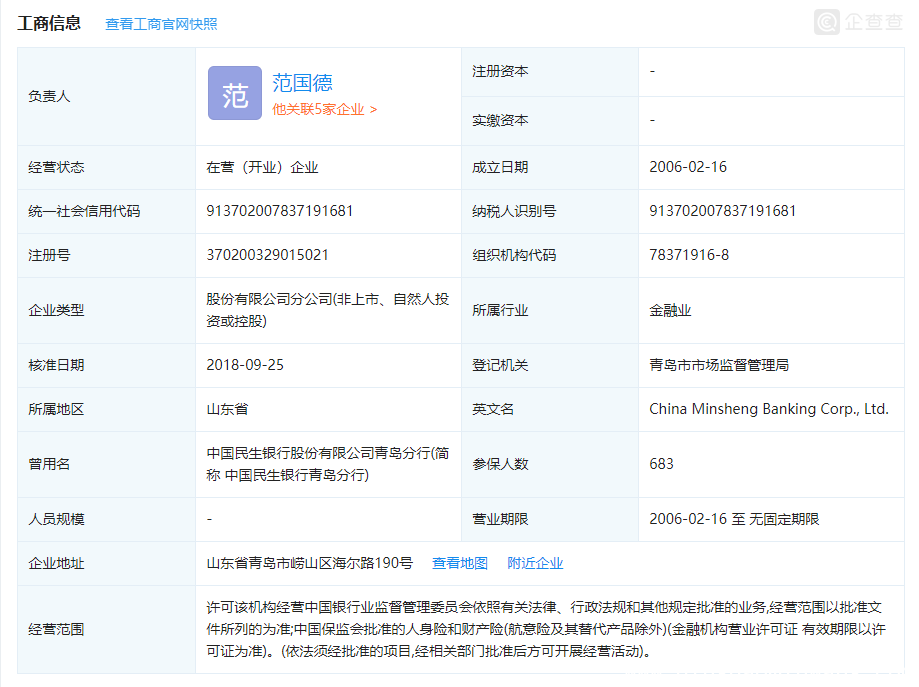This screenshot has height=687, width=919.
Task: Select the 金融业 industry value
Action: tap(670, 310)
